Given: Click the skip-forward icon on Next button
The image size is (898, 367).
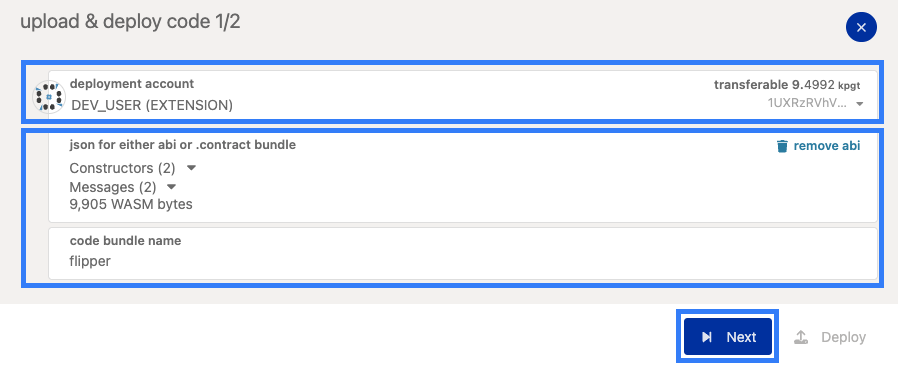Looking at the screenshot, I should (707, 337).
